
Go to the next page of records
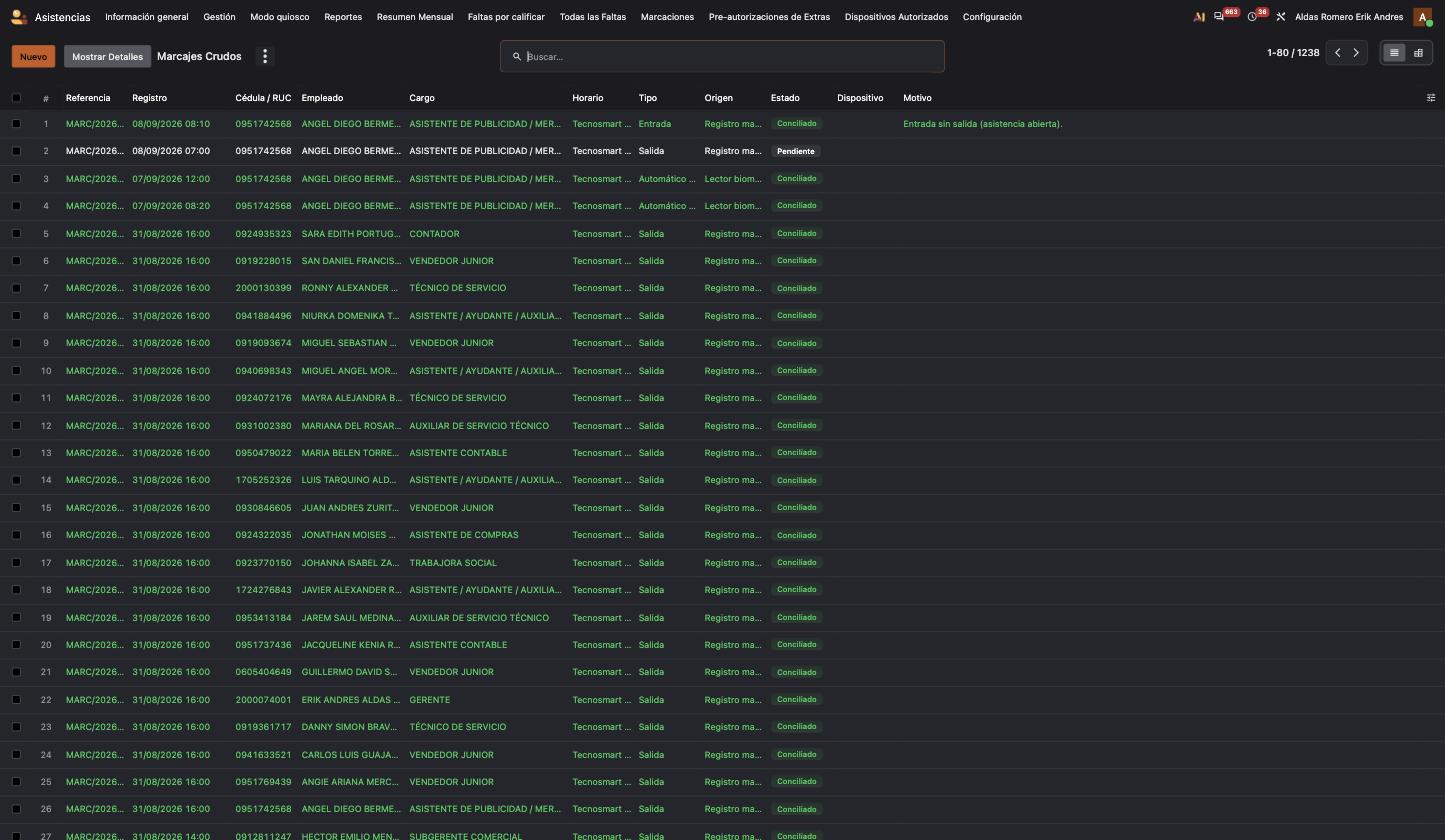coord(1356,53)
